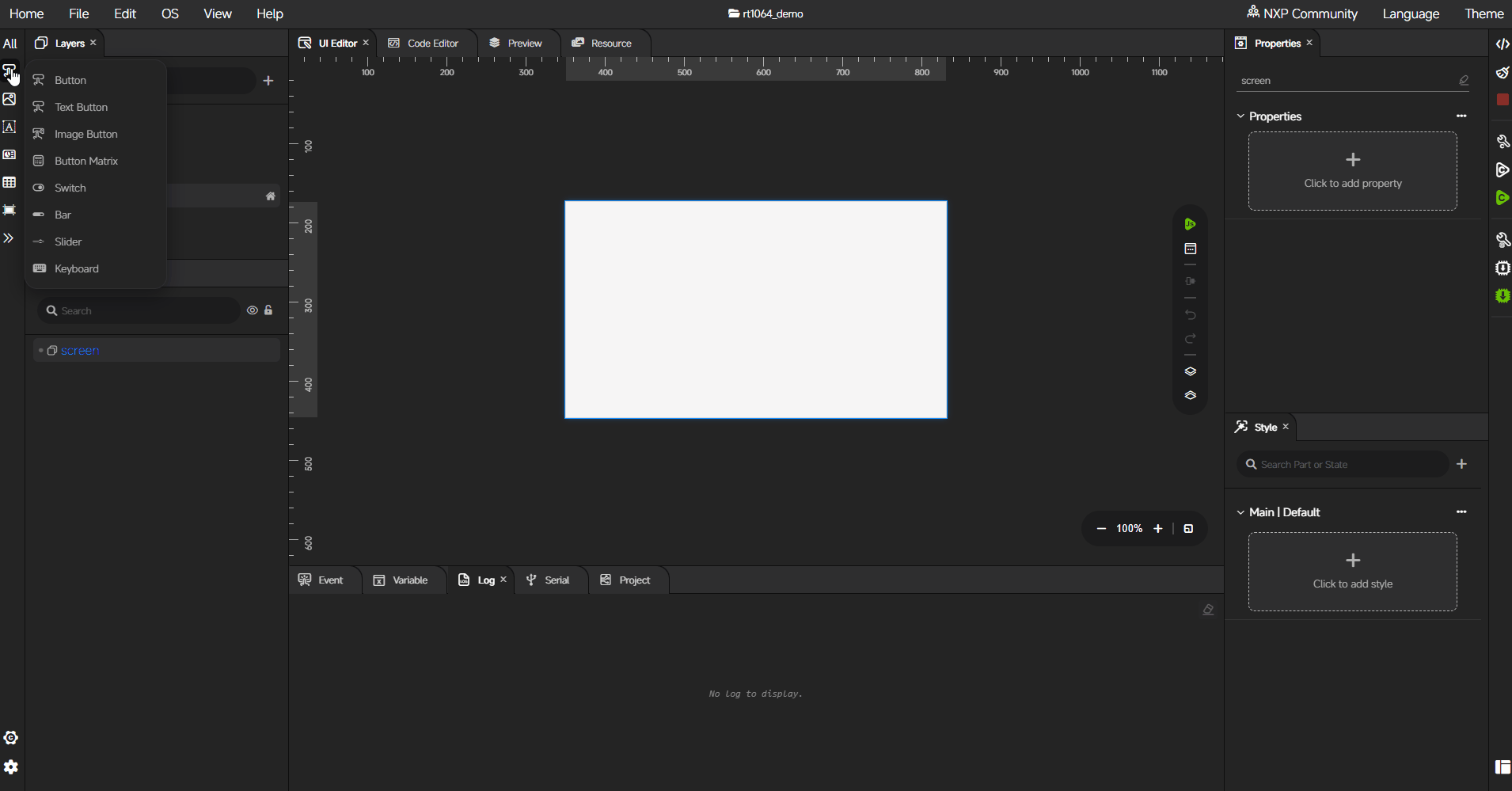
Task: Edit the screen name pencil icon
Action: point(1464,80)
